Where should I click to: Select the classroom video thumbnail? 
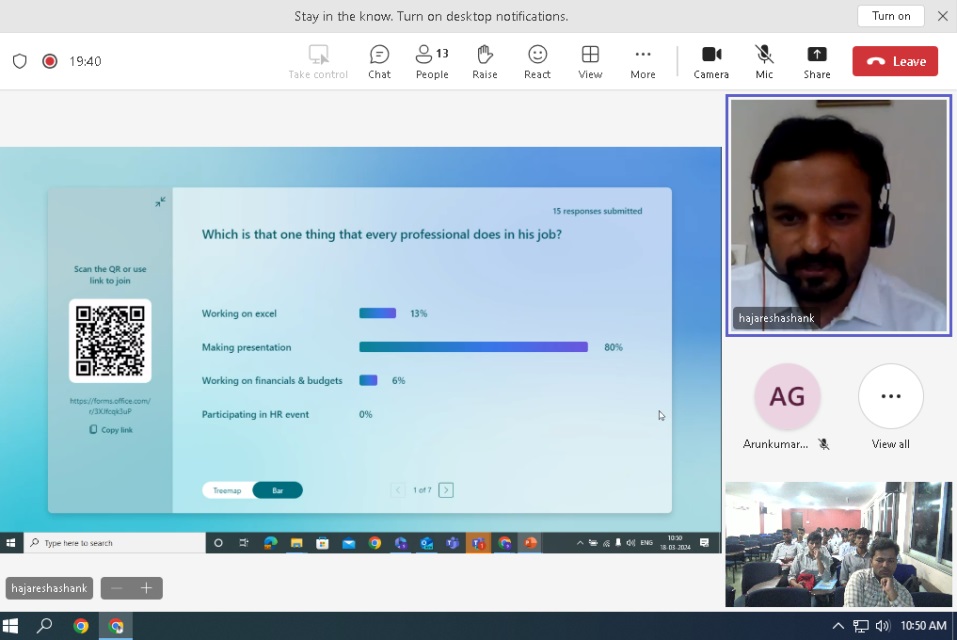coord(839,544)
